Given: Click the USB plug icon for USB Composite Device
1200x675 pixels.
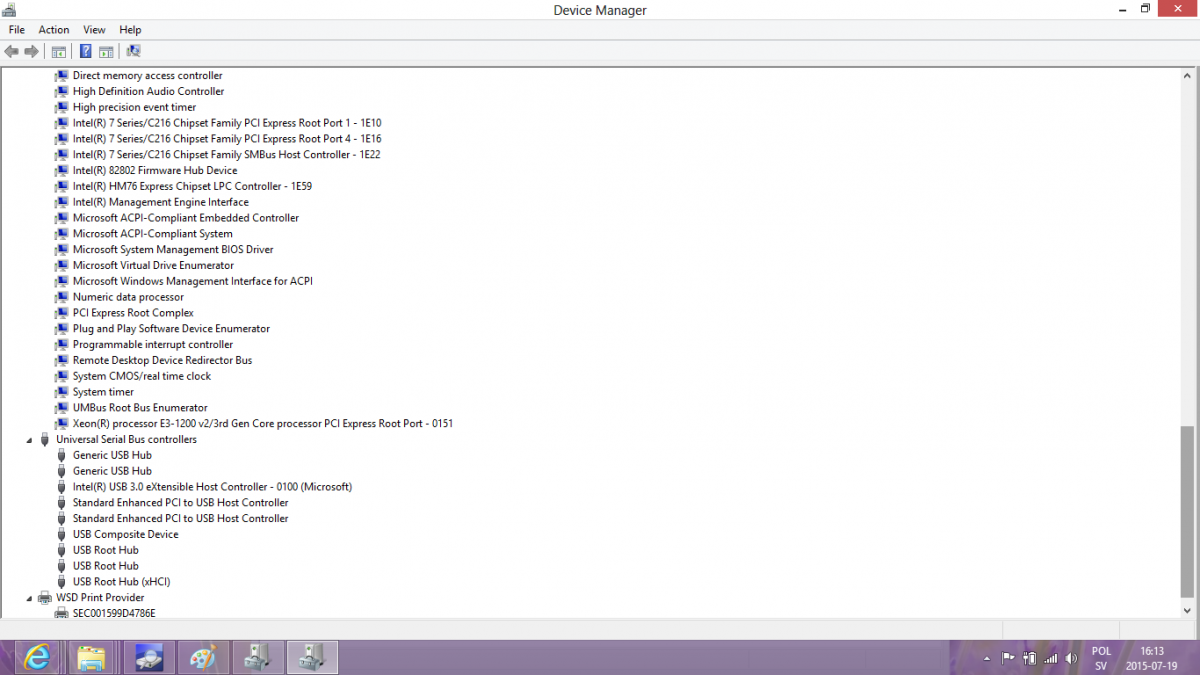Looking at the screenshot, I should pyautogui.click(x=62, y=534).
